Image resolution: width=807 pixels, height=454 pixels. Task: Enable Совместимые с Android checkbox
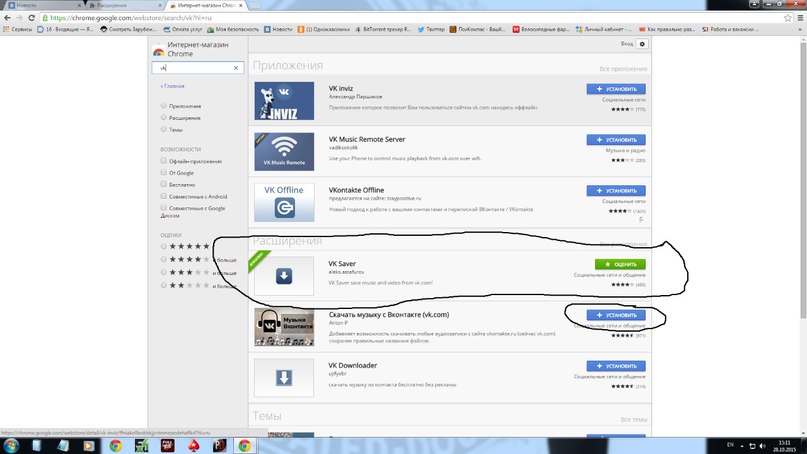pyautogui.click(x=164, y=196)
